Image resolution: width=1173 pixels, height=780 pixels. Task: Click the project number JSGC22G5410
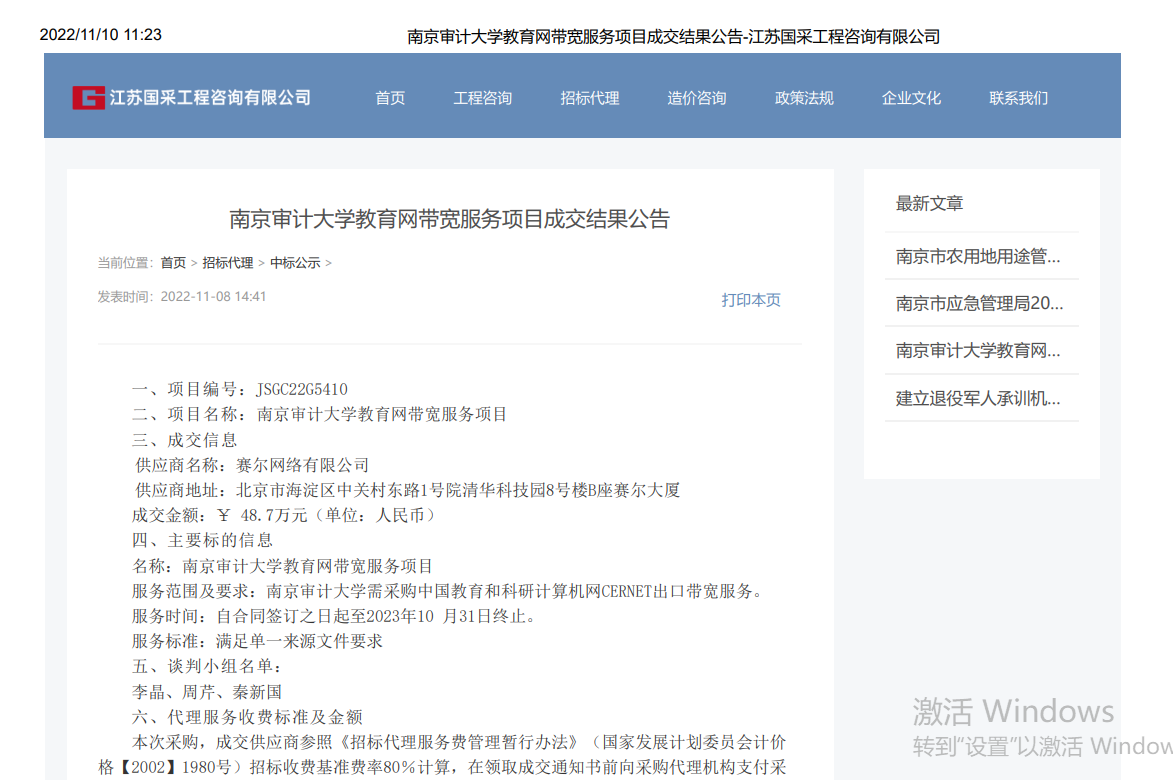point(302,389)
